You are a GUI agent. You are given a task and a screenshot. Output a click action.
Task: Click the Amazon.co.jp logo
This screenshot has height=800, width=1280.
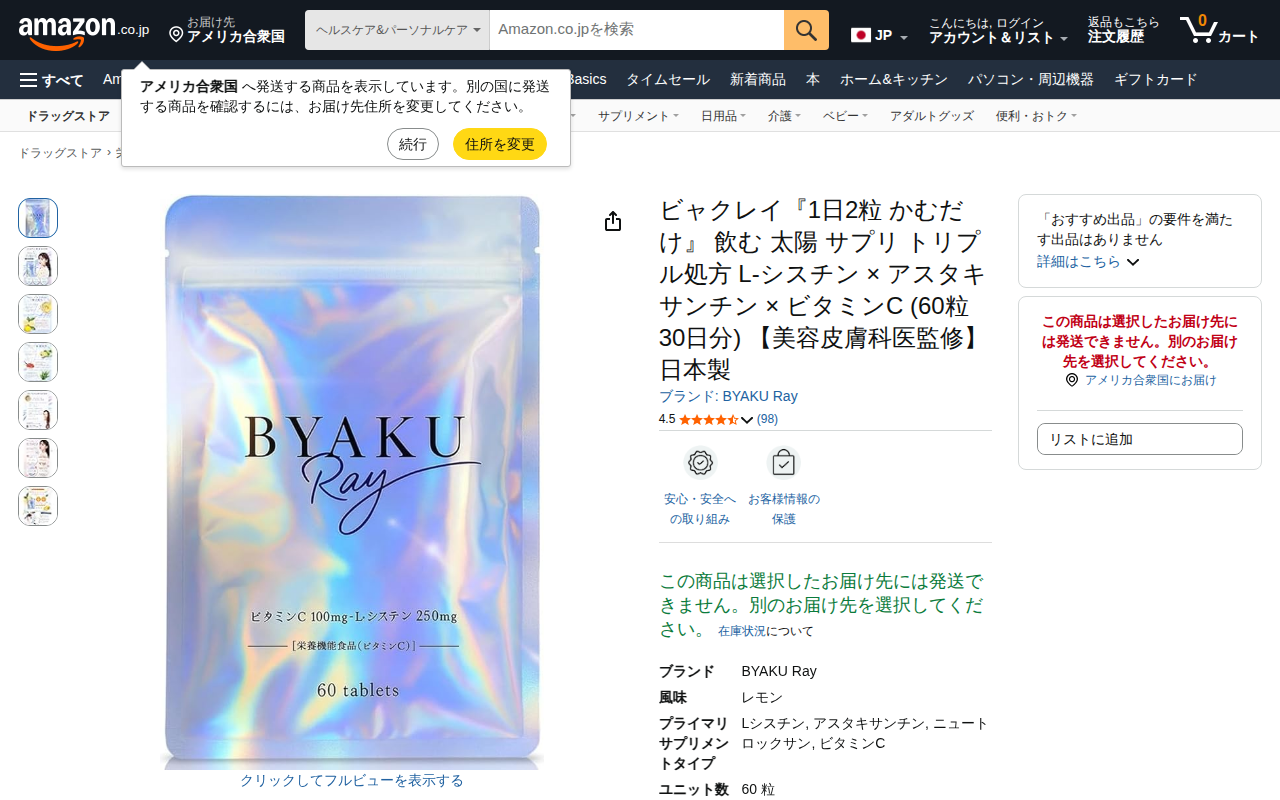tap(84, 31)
